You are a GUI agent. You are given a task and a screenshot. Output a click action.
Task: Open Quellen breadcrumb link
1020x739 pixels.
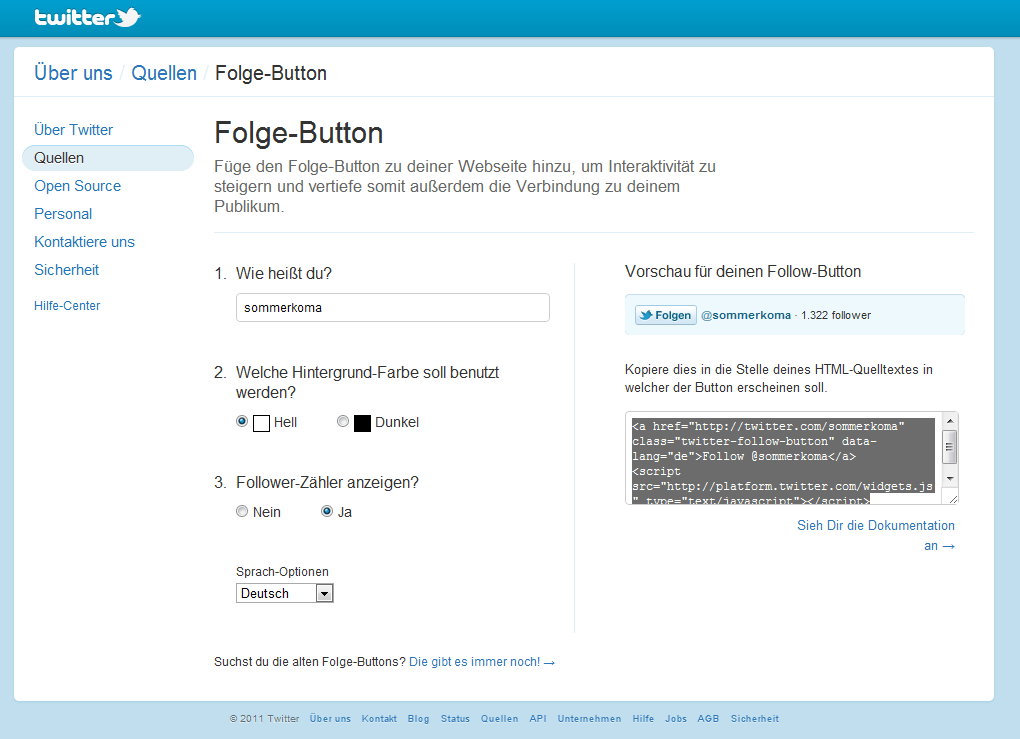coord(164,73)
